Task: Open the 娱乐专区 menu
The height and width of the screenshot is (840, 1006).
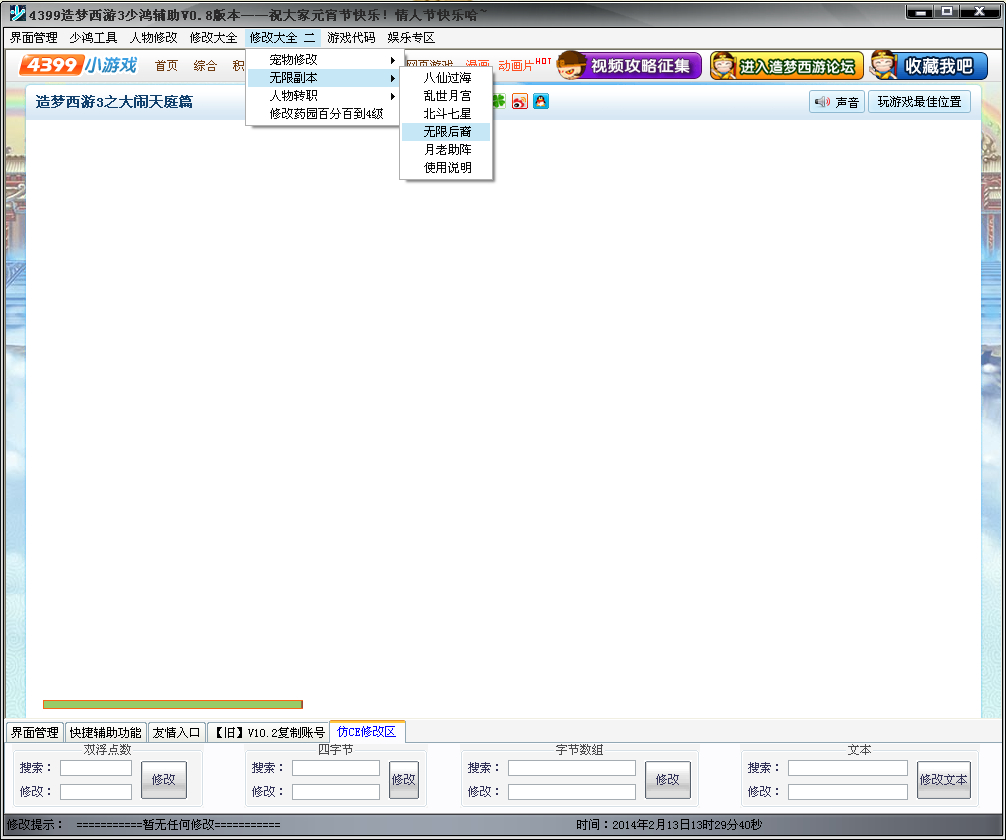Action: [411, 38]
